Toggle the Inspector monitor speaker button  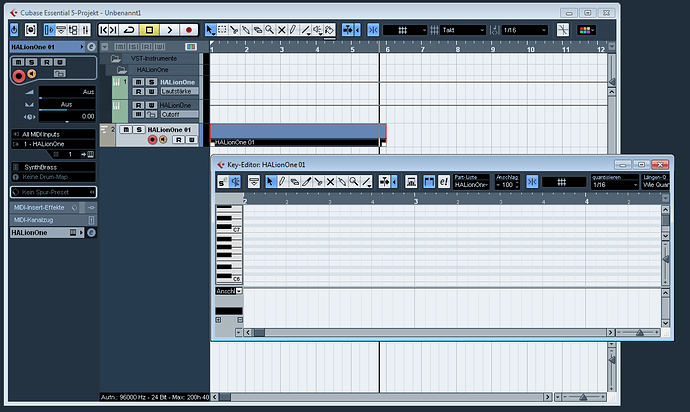point(32,74)
